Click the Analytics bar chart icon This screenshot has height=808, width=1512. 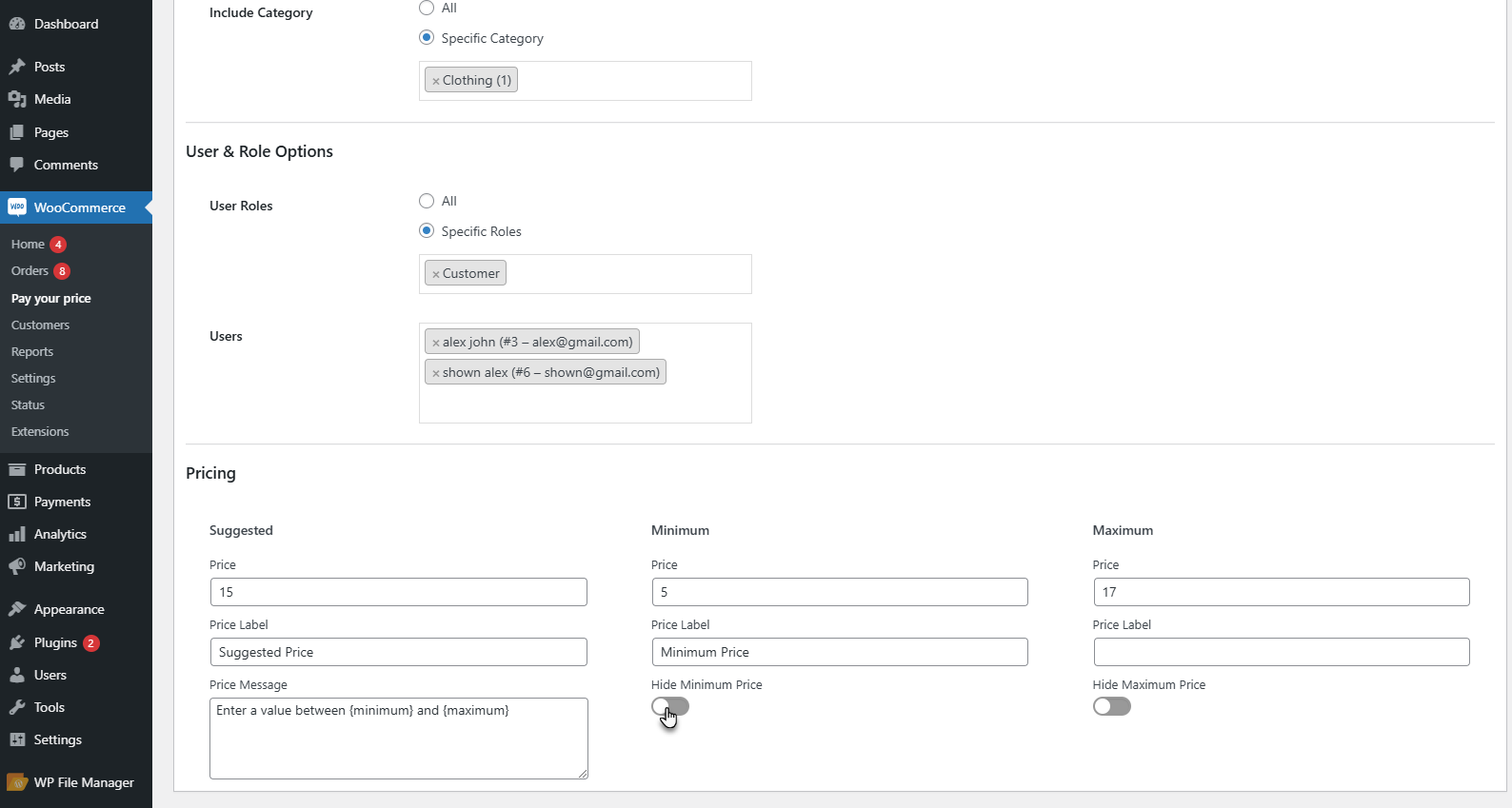(17, 534)
